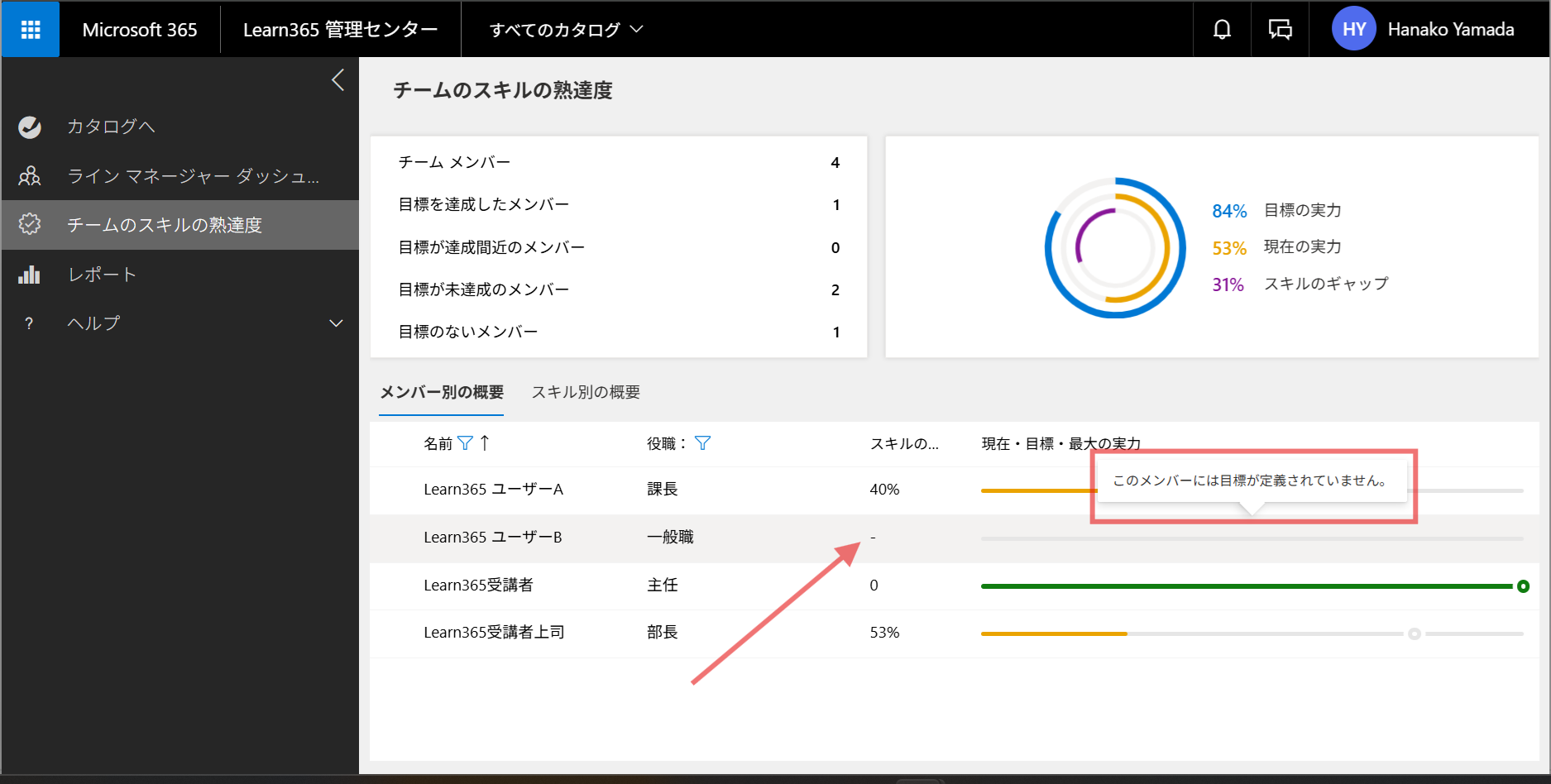1551x784 pixels.
Task: Click the チームのスキルの熟達度 badge icon
Action: click(30, 224)
